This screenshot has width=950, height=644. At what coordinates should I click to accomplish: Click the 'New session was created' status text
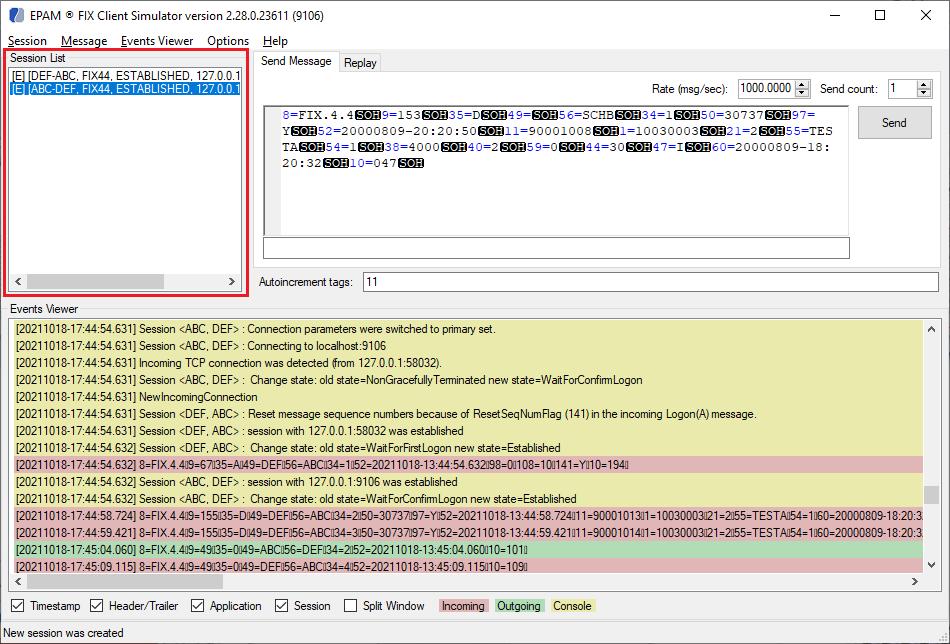click(63, 633)
